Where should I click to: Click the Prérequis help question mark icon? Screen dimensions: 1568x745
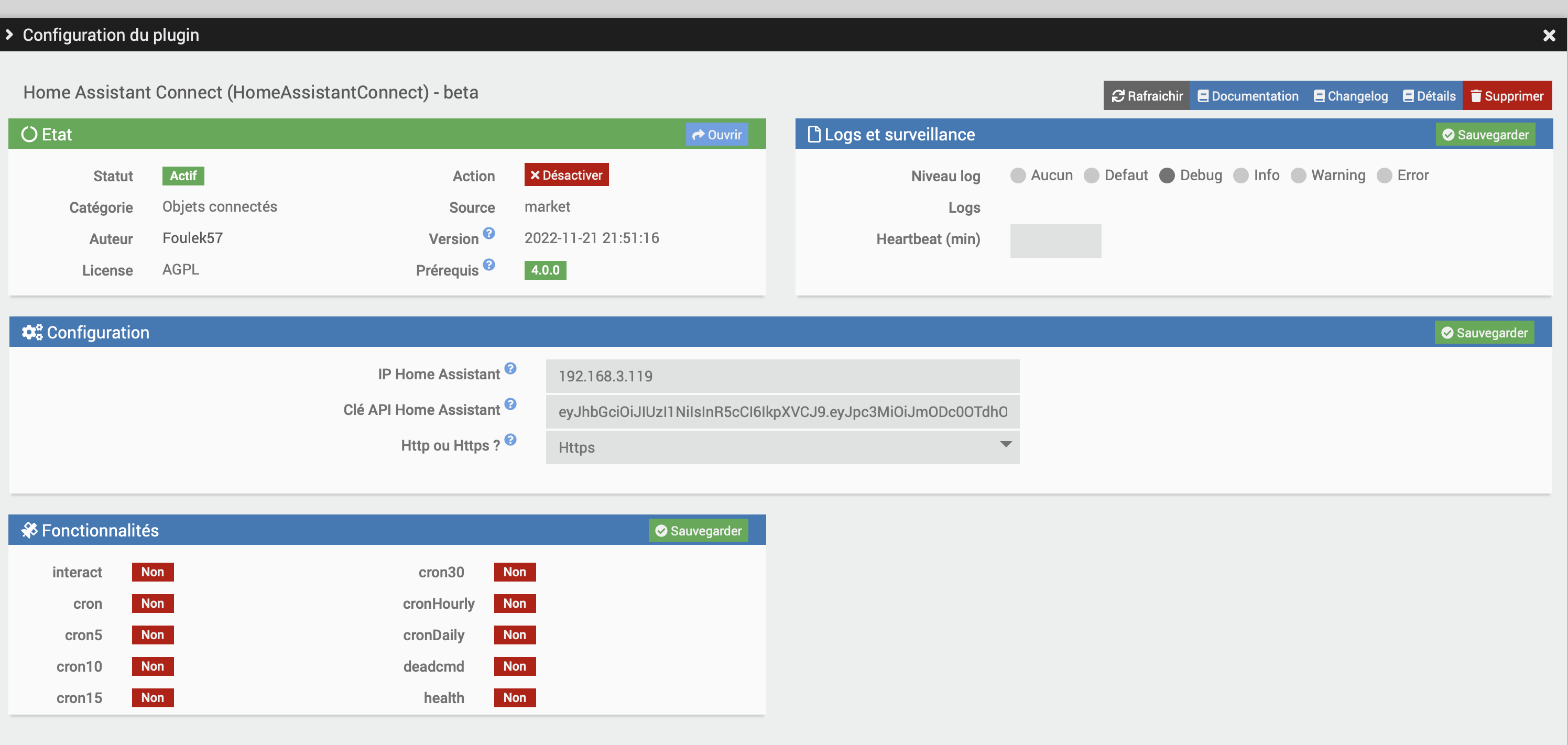click(x=489, y=265)
